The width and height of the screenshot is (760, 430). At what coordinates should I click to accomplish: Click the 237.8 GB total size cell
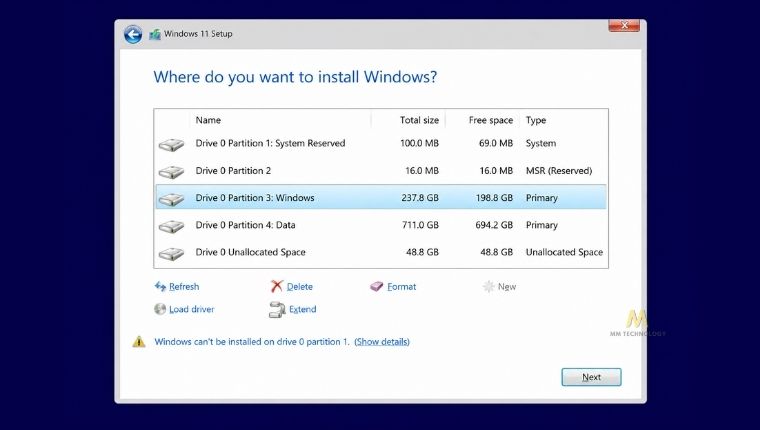click(420, 198)
